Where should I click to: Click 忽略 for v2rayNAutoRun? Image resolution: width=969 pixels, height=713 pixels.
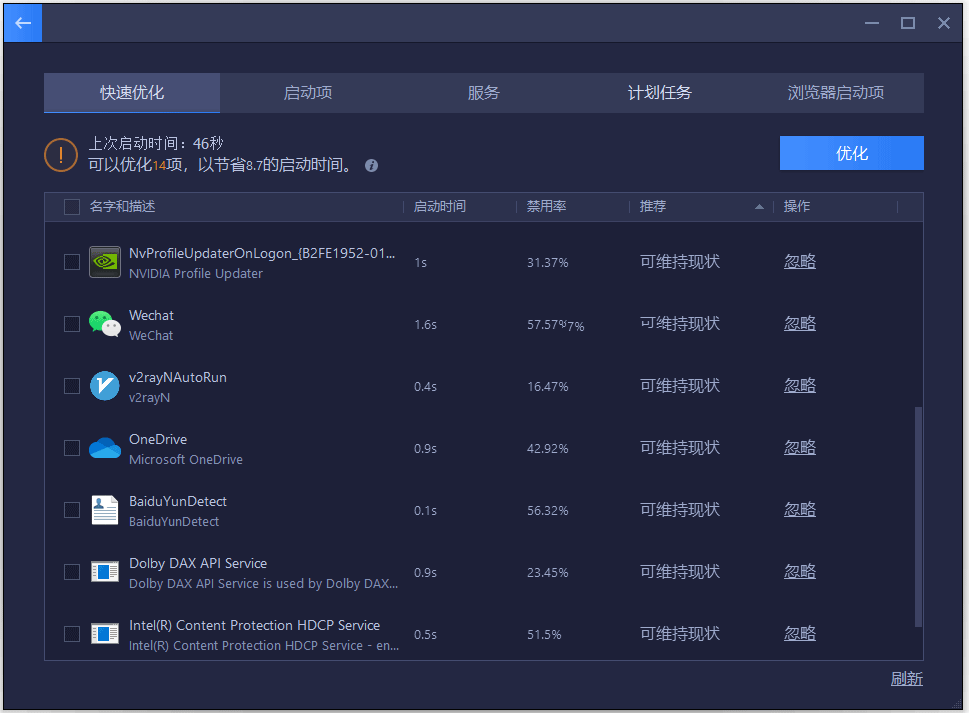(800, 386)
